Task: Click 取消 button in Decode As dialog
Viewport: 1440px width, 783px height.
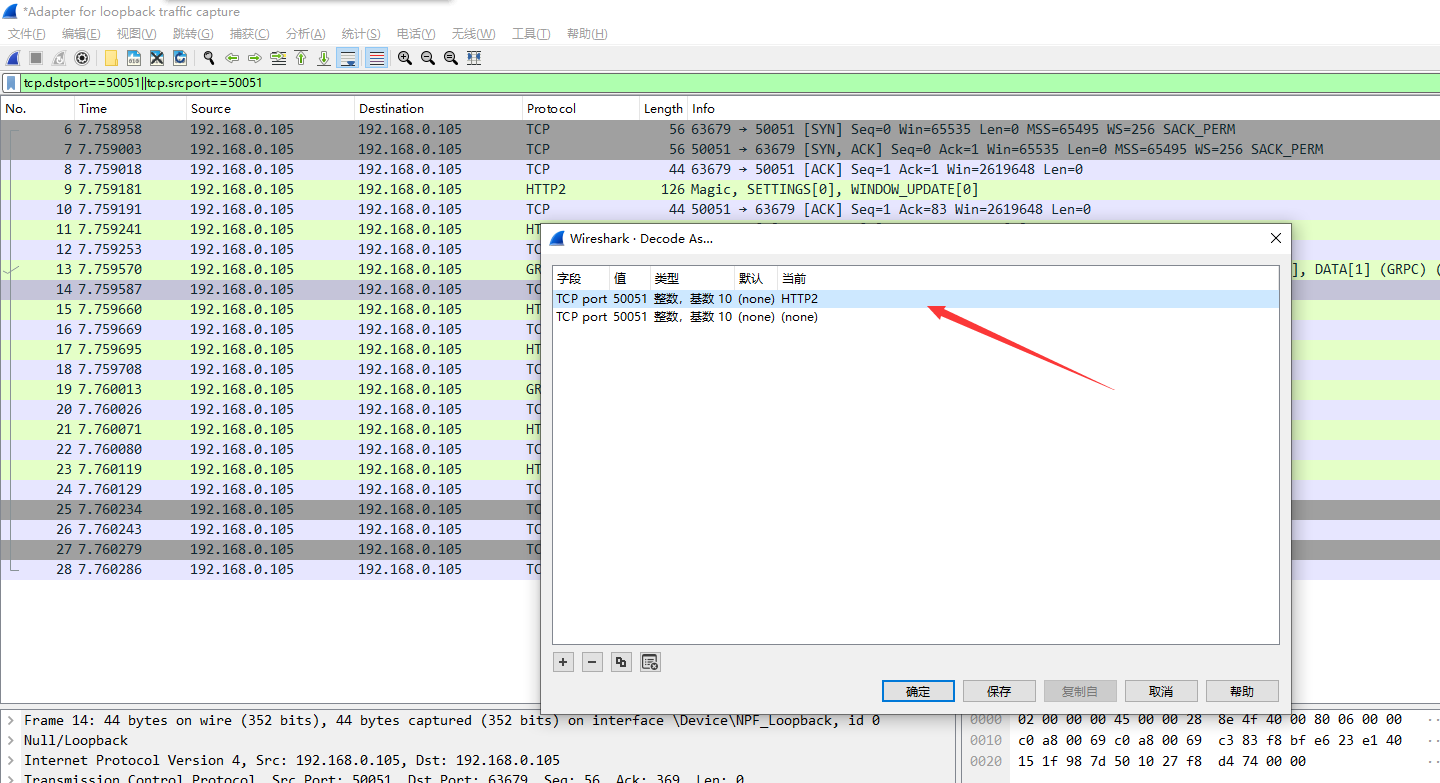Action: (1161, 691)
